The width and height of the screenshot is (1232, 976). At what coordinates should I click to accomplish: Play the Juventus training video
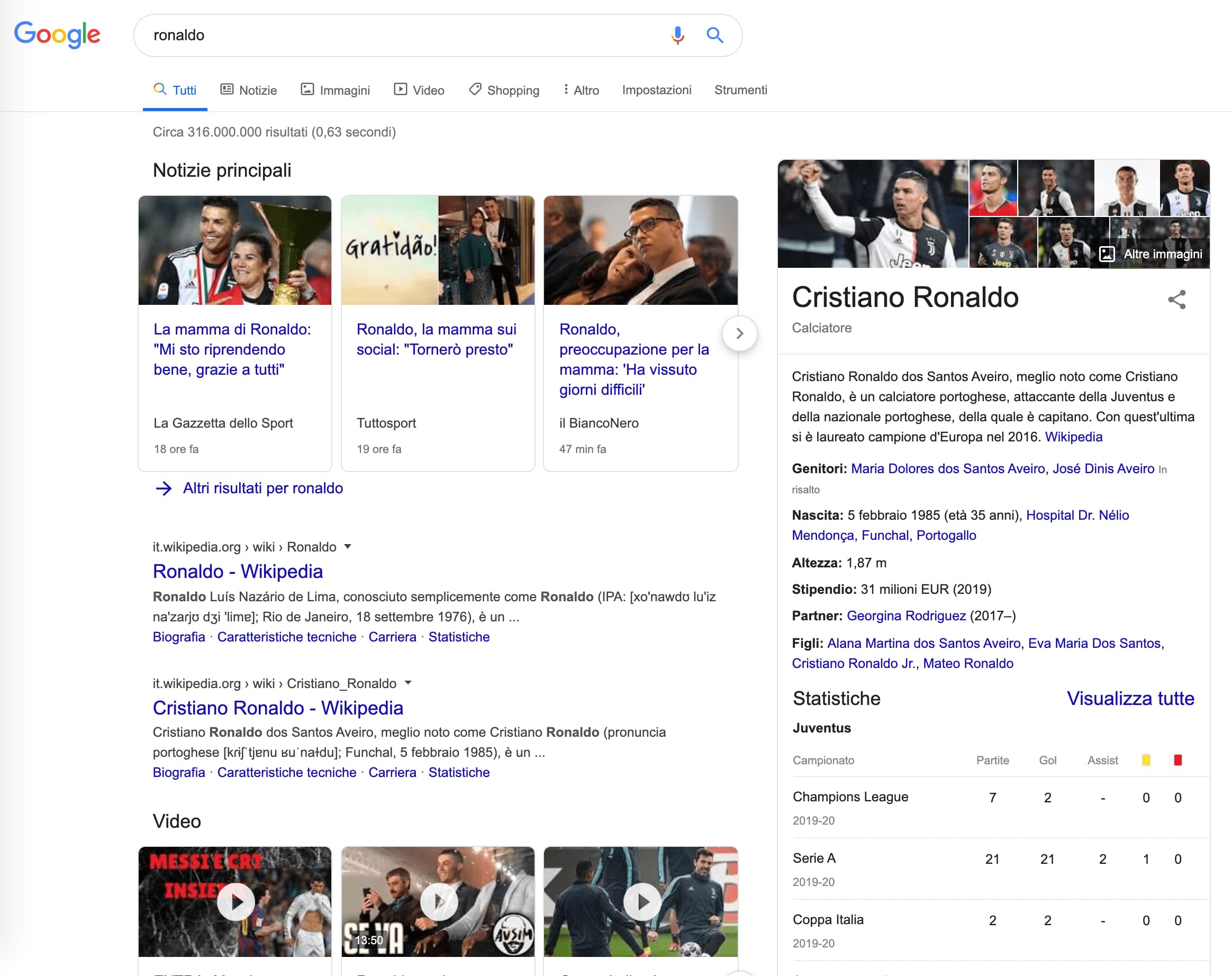(641, 902)
